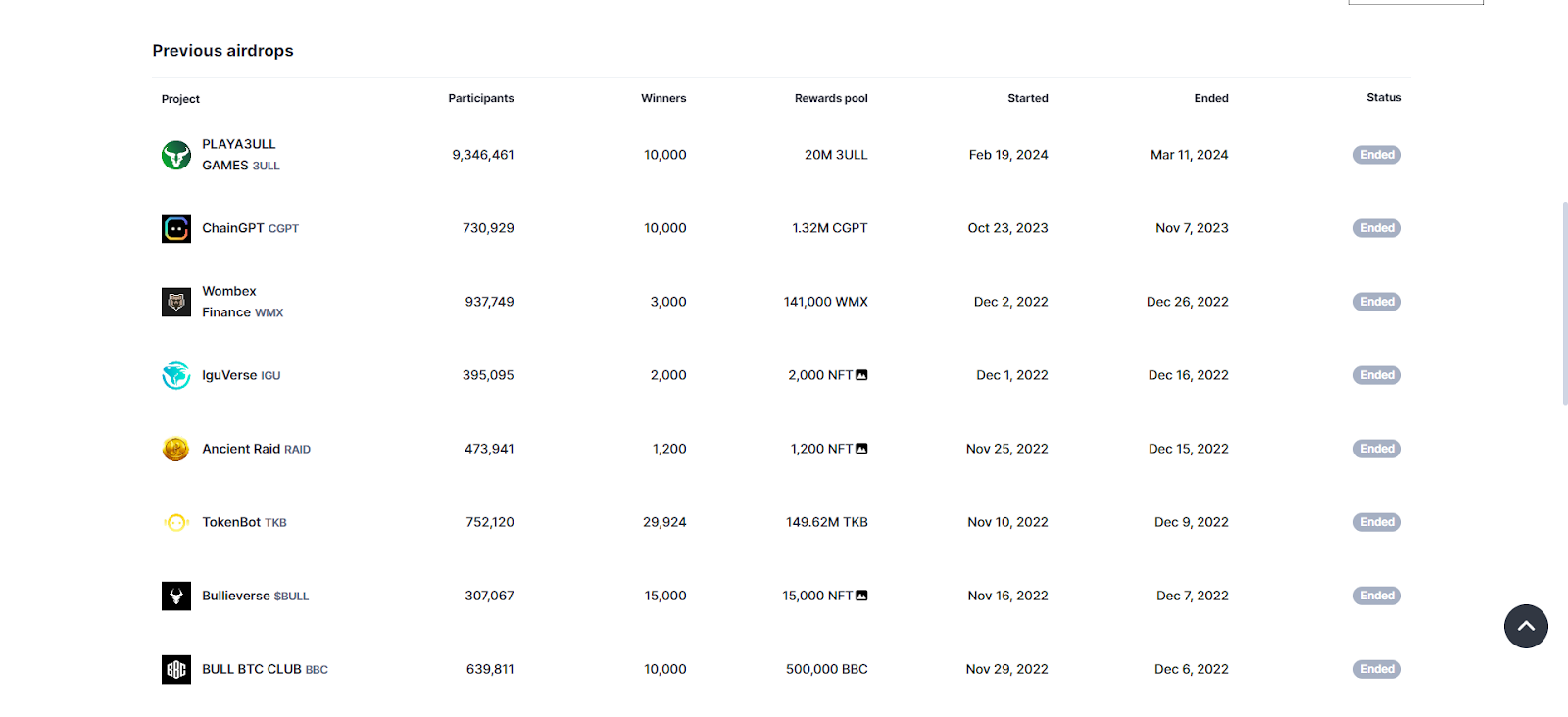Click the page vertical scrollbar thumb
Screen dimensions: 1568x717
click(1564, 303)
